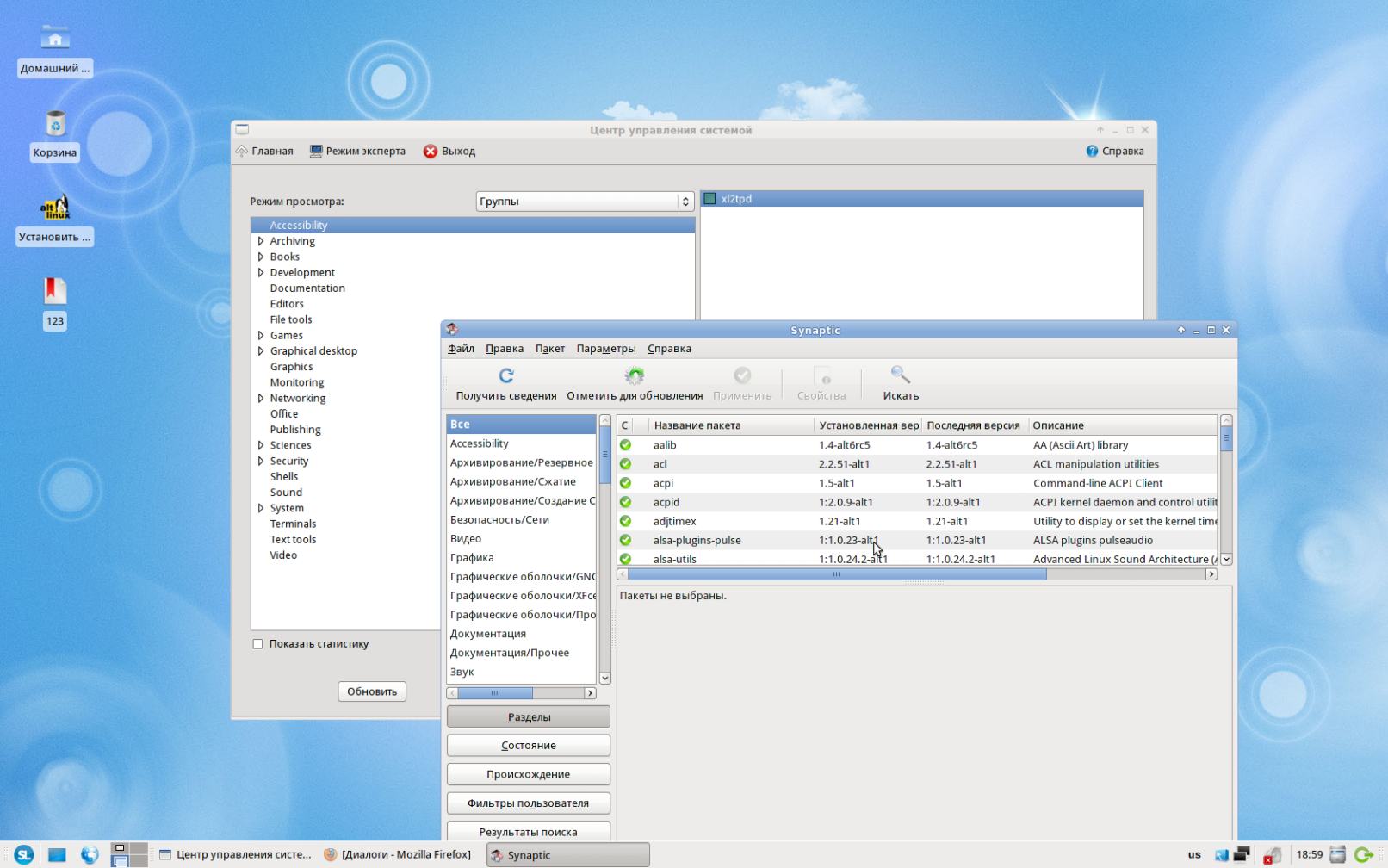Click the package list horizontal scrollbar
Image resolution: width=1388 pixels, height=868 pixels.
(x=918, y=574)
